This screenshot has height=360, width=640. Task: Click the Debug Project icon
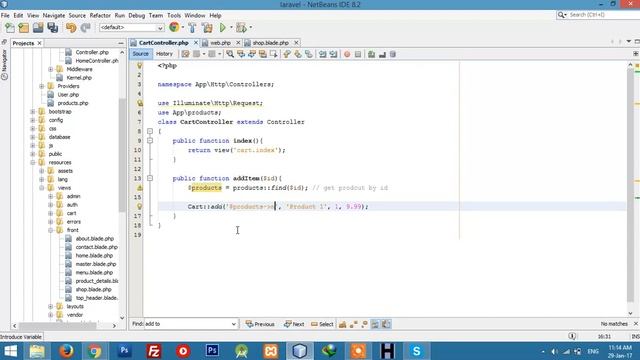(241, 28)
